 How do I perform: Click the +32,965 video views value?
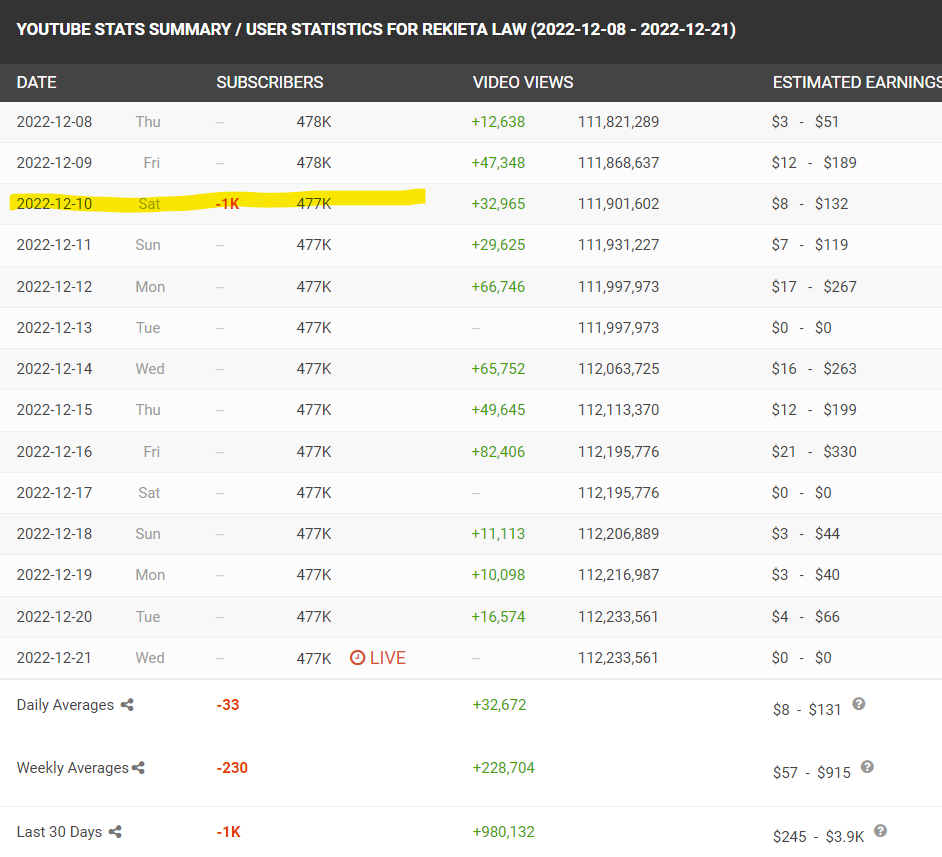[x=498, y=204]
